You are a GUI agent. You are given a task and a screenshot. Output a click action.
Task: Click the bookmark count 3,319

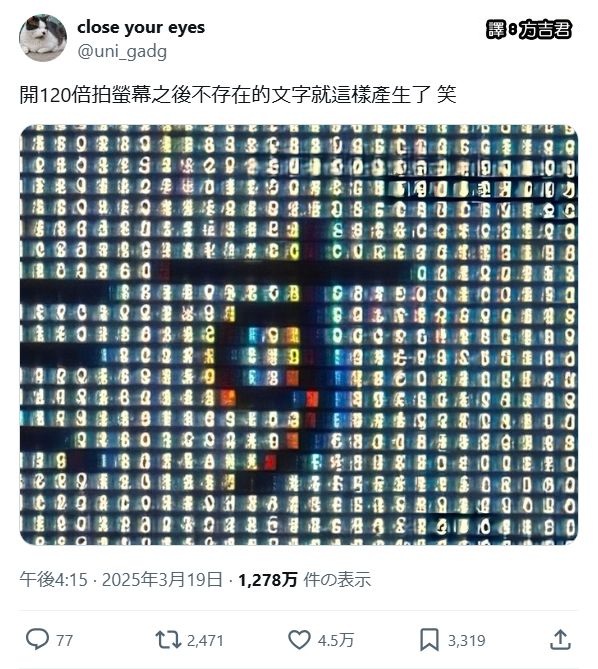tap(466, 640)
